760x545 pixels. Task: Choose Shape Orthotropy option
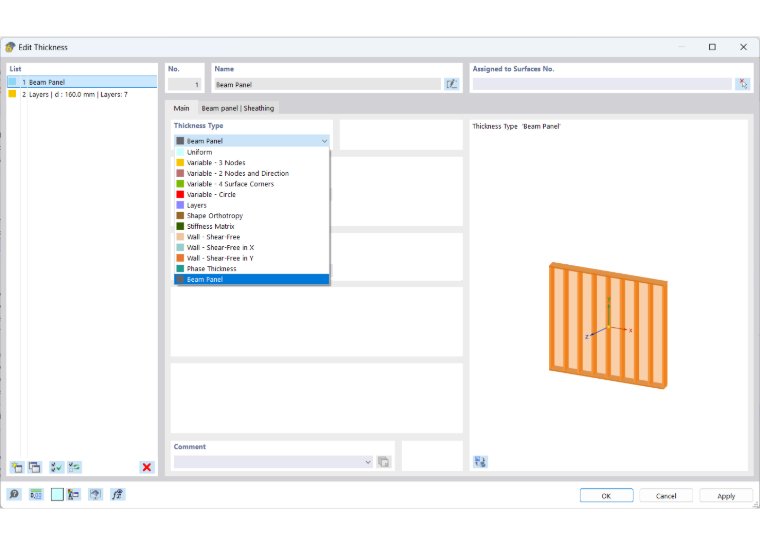point(252,216)
